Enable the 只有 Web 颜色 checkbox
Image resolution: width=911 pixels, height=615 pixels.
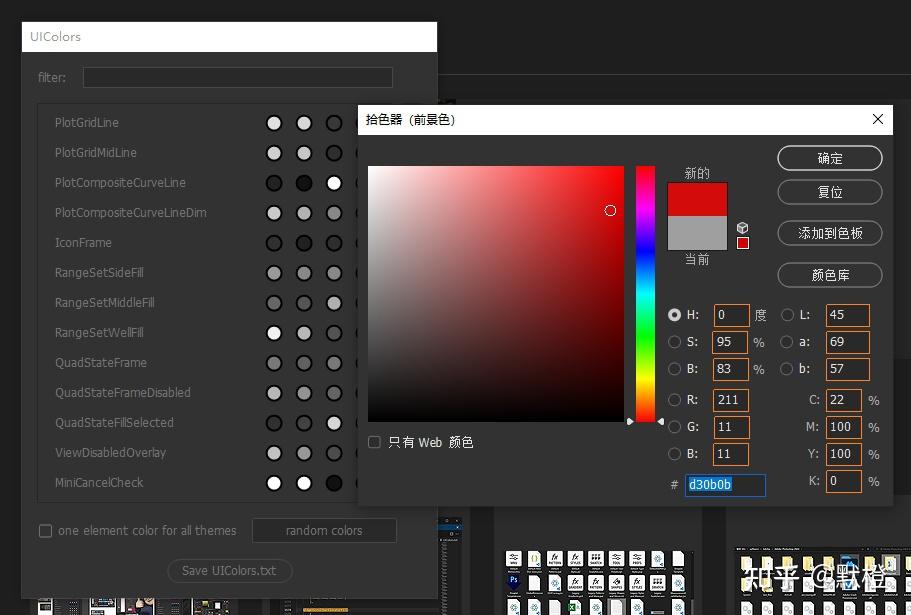[x=374, y=441]
